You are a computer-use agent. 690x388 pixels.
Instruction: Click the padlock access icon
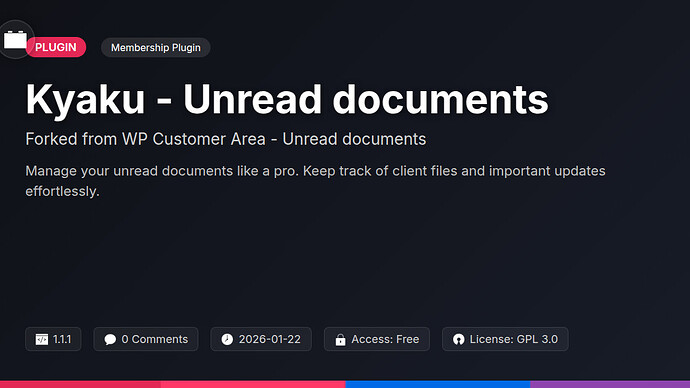coord(340,340)
